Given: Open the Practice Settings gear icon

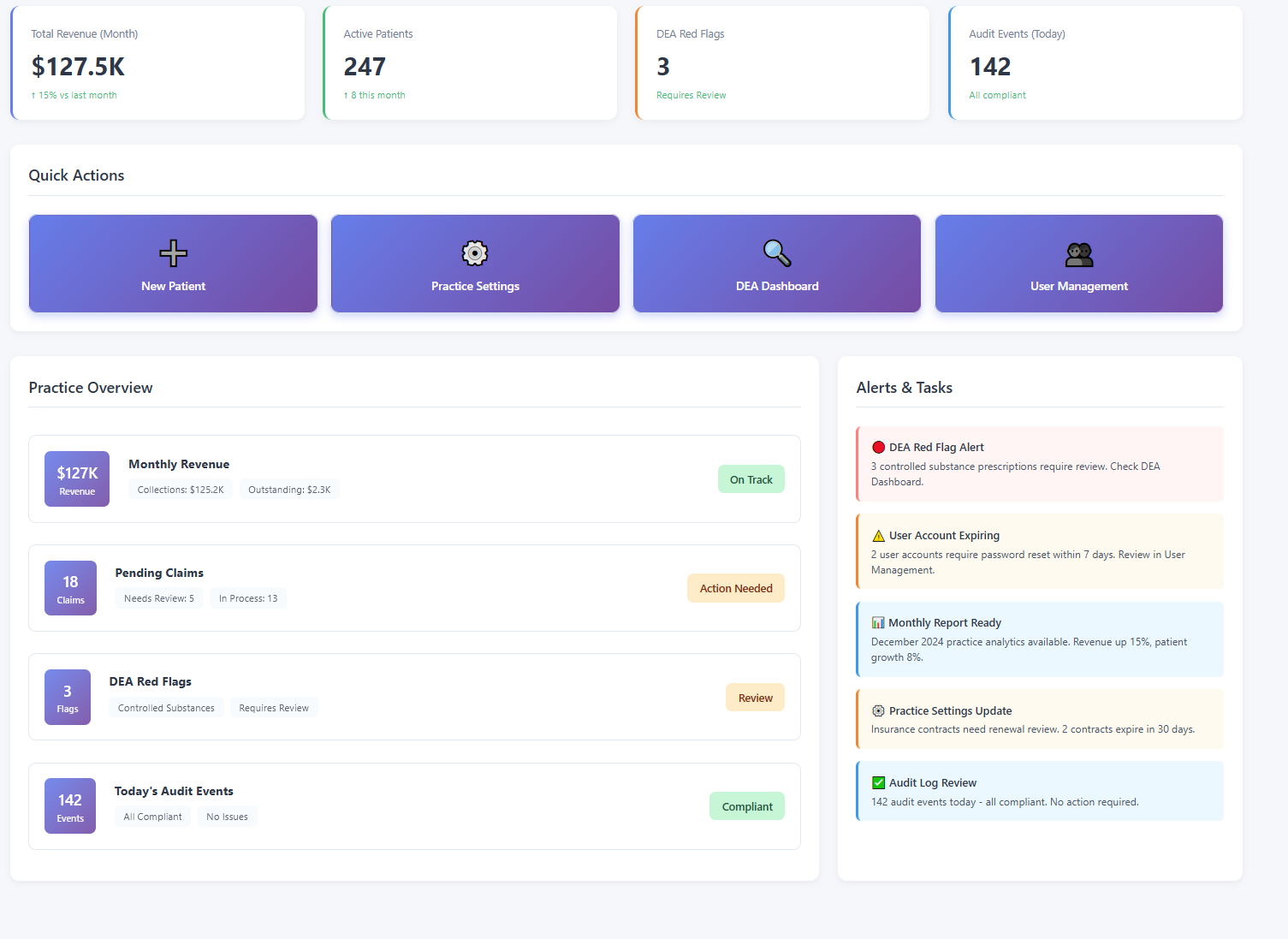Looking at the screenshot, I should coord(475,253).
